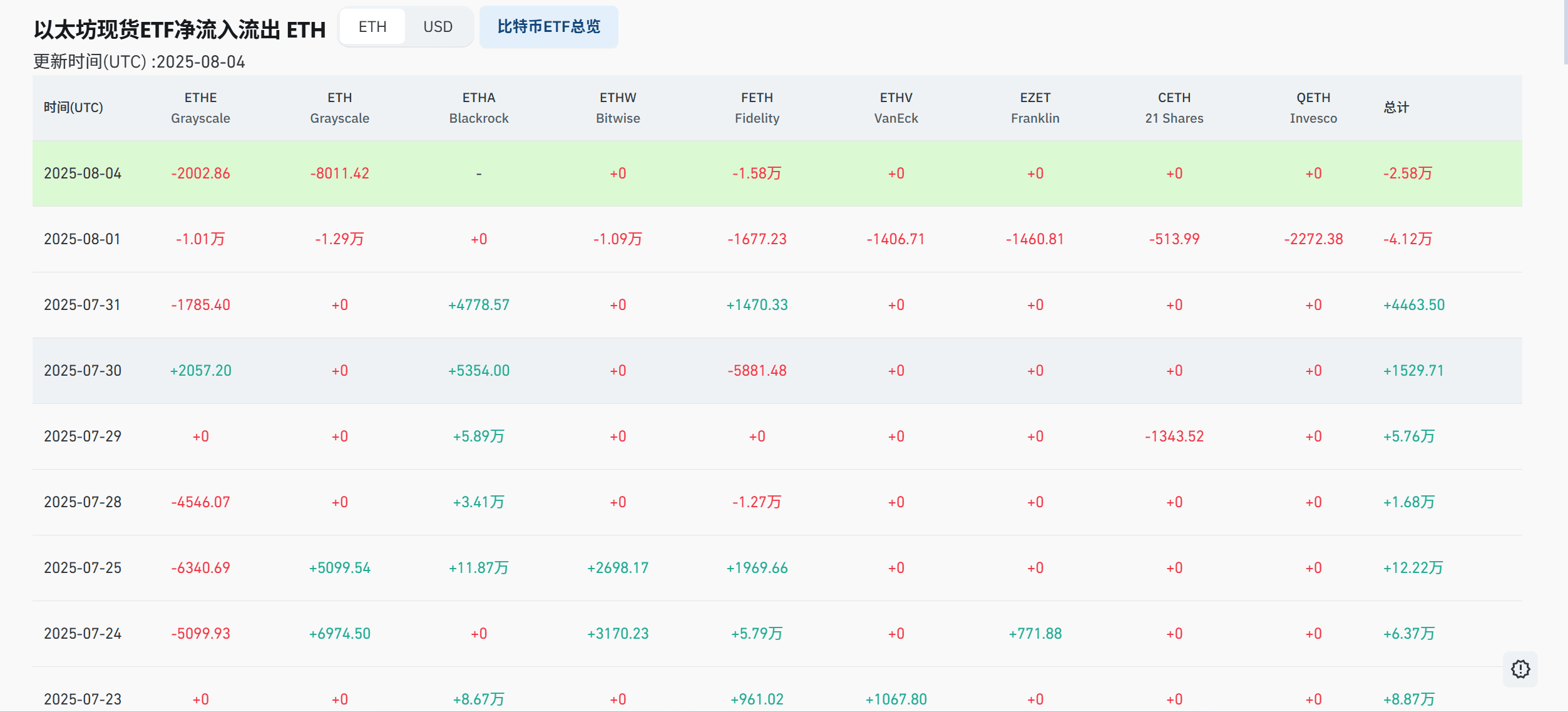Click the -5881.48 Fidelity outflow cell
The height and width of the screenshot is (712, 1568).
click(x=757, y=371)
